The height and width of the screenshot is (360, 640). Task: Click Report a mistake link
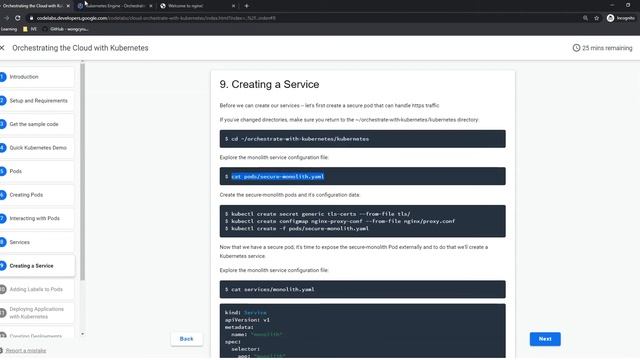click(x=26, y=351)
